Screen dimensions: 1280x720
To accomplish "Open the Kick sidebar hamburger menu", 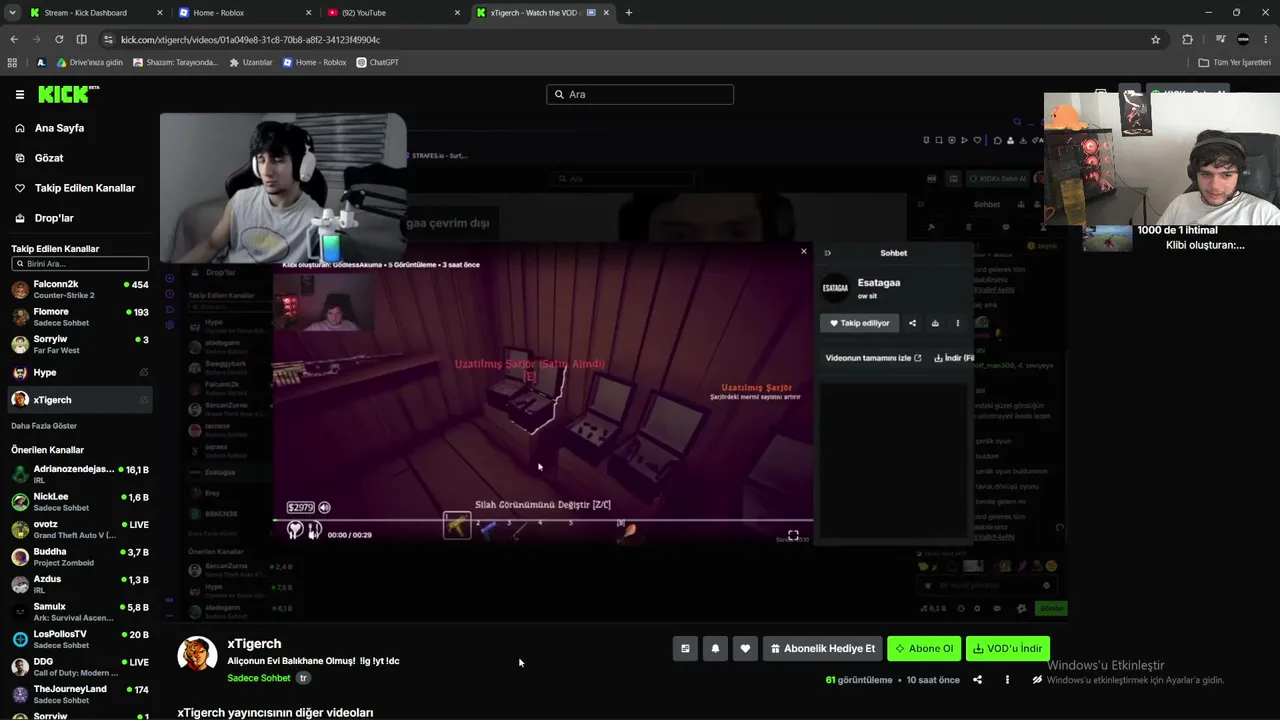I will click(x=19, y=94).
